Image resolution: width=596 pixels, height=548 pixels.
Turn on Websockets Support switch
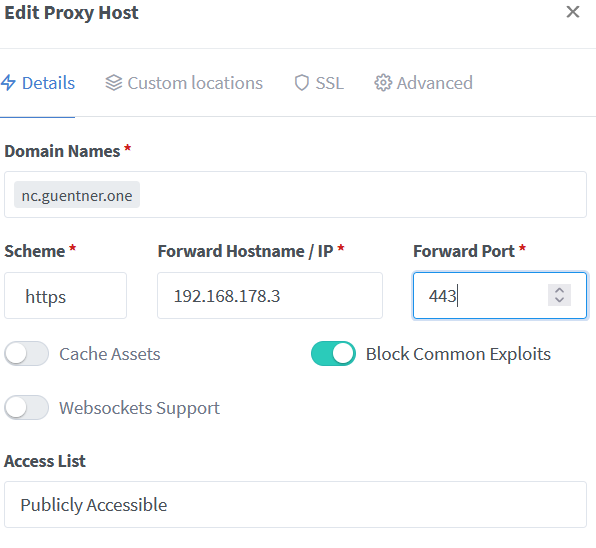click(27, 408)
